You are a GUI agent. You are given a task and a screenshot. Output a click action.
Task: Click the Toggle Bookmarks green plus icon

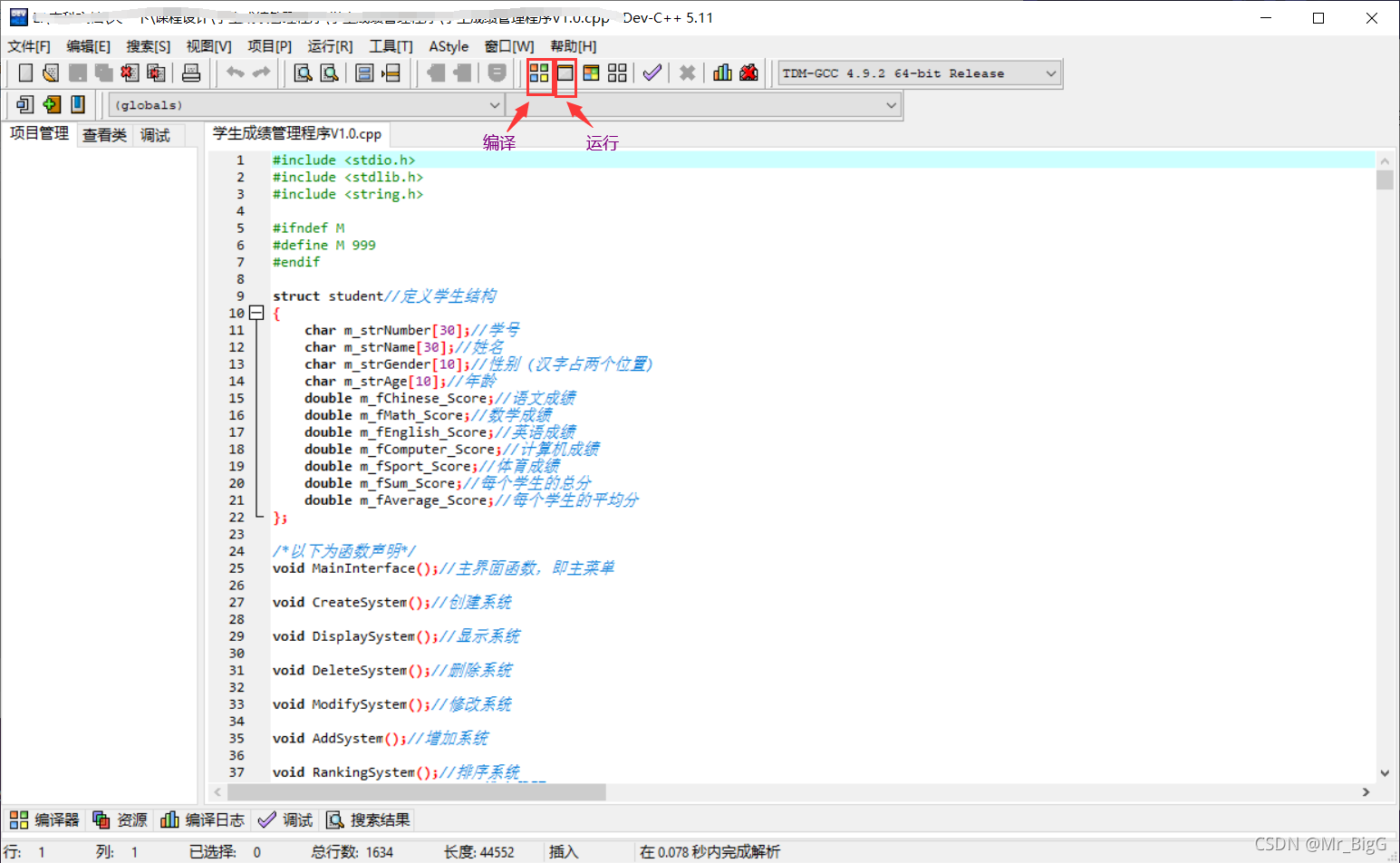52,105
